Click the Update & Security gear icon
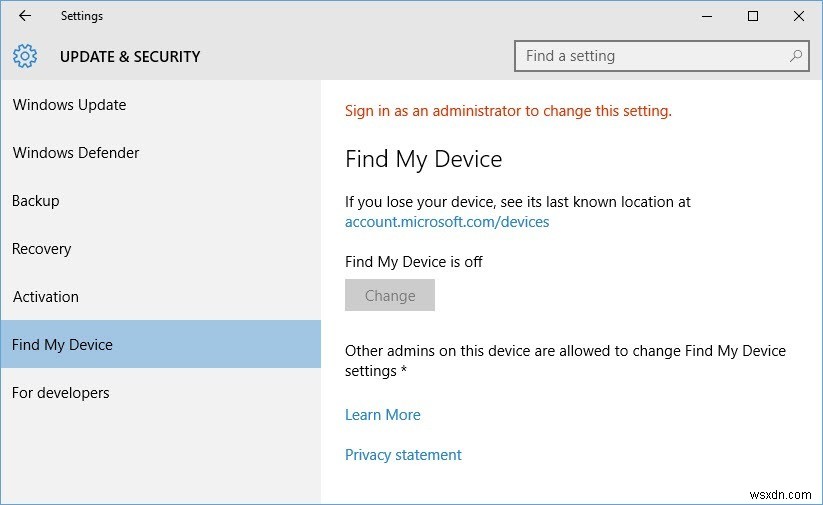This screenshot has width=823, height=505. click(x=25, y=56)
